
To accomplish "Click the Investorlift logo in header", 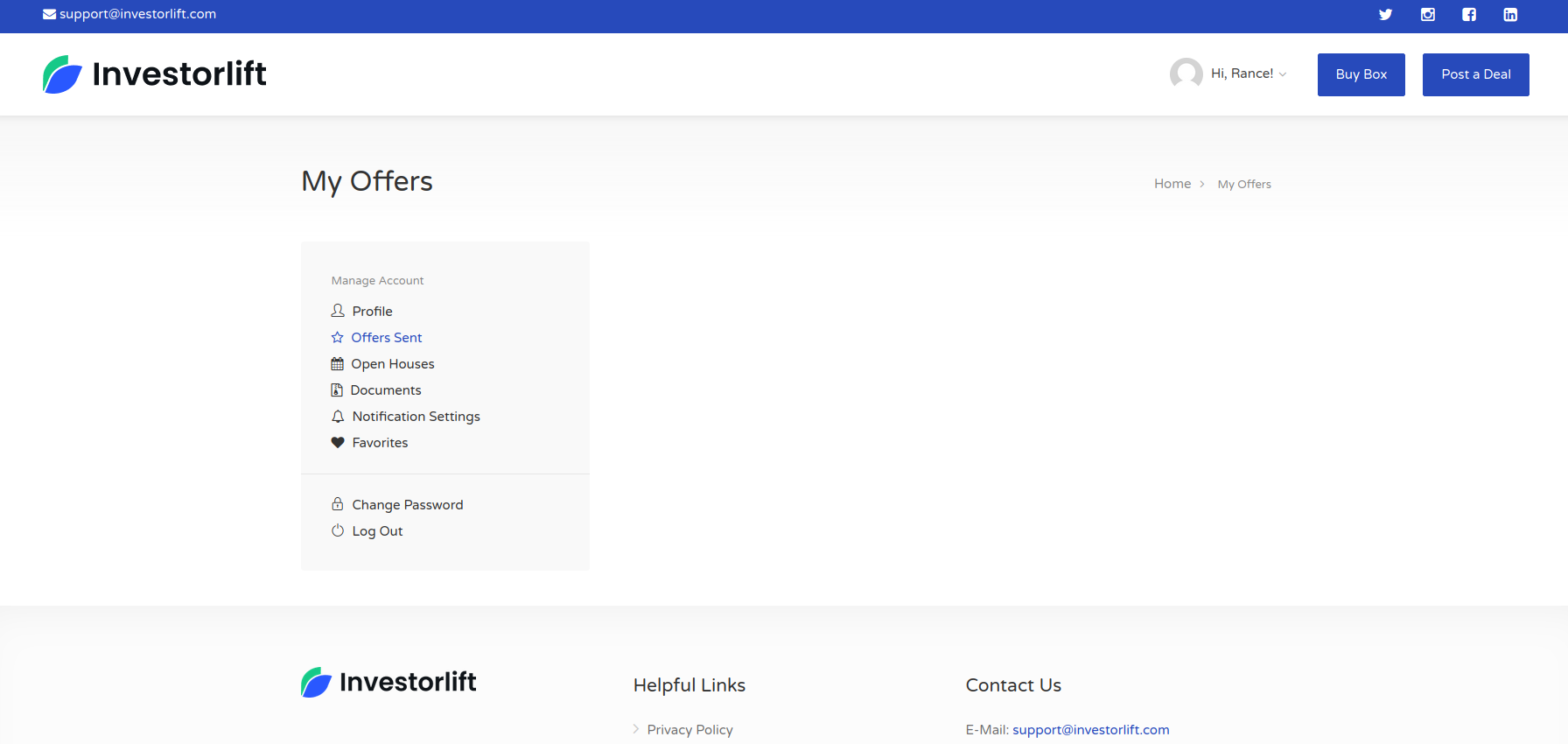I will click(155, 74).
